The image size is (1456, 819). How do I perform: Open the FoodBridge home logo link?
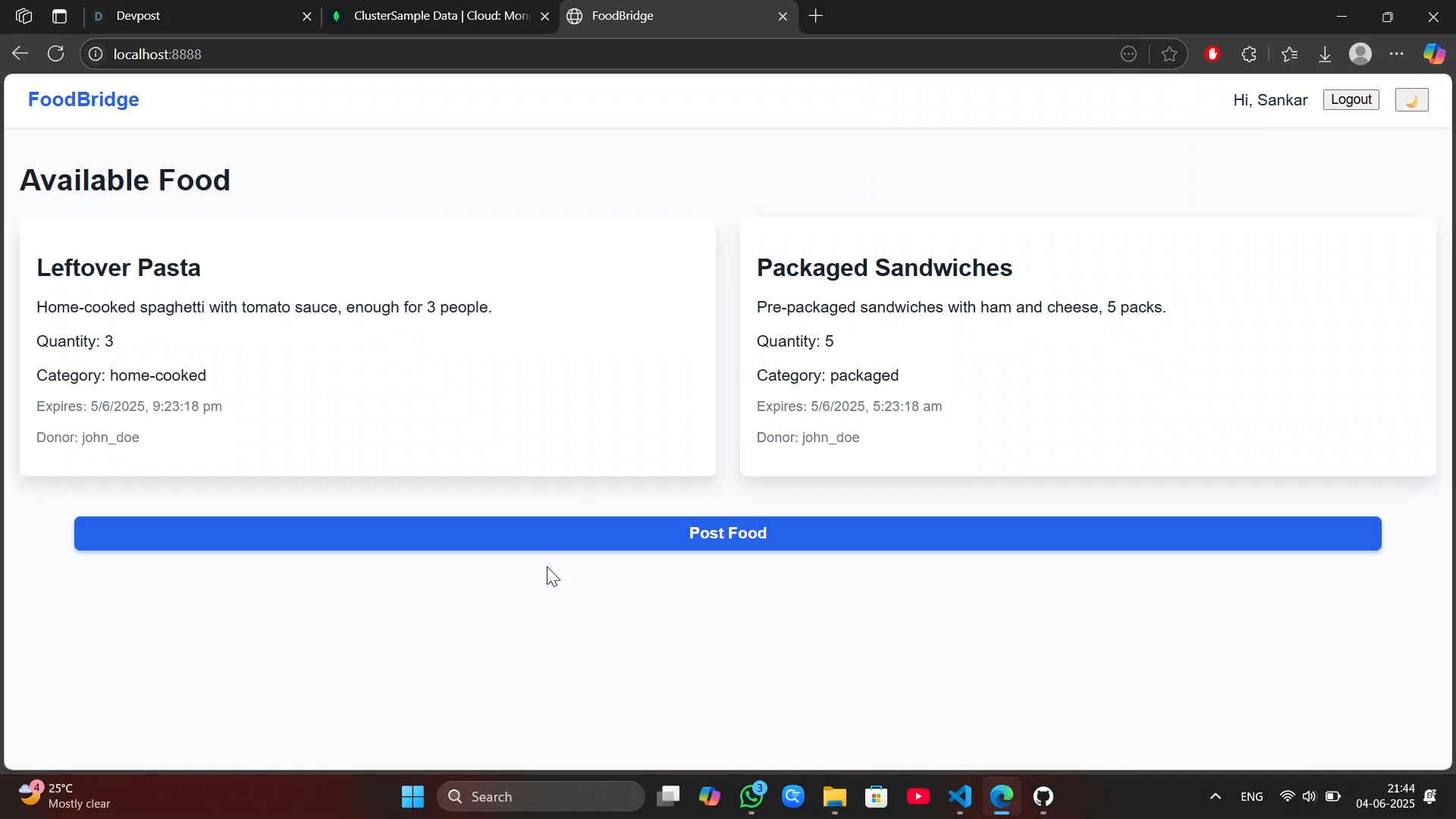(83, 99)
